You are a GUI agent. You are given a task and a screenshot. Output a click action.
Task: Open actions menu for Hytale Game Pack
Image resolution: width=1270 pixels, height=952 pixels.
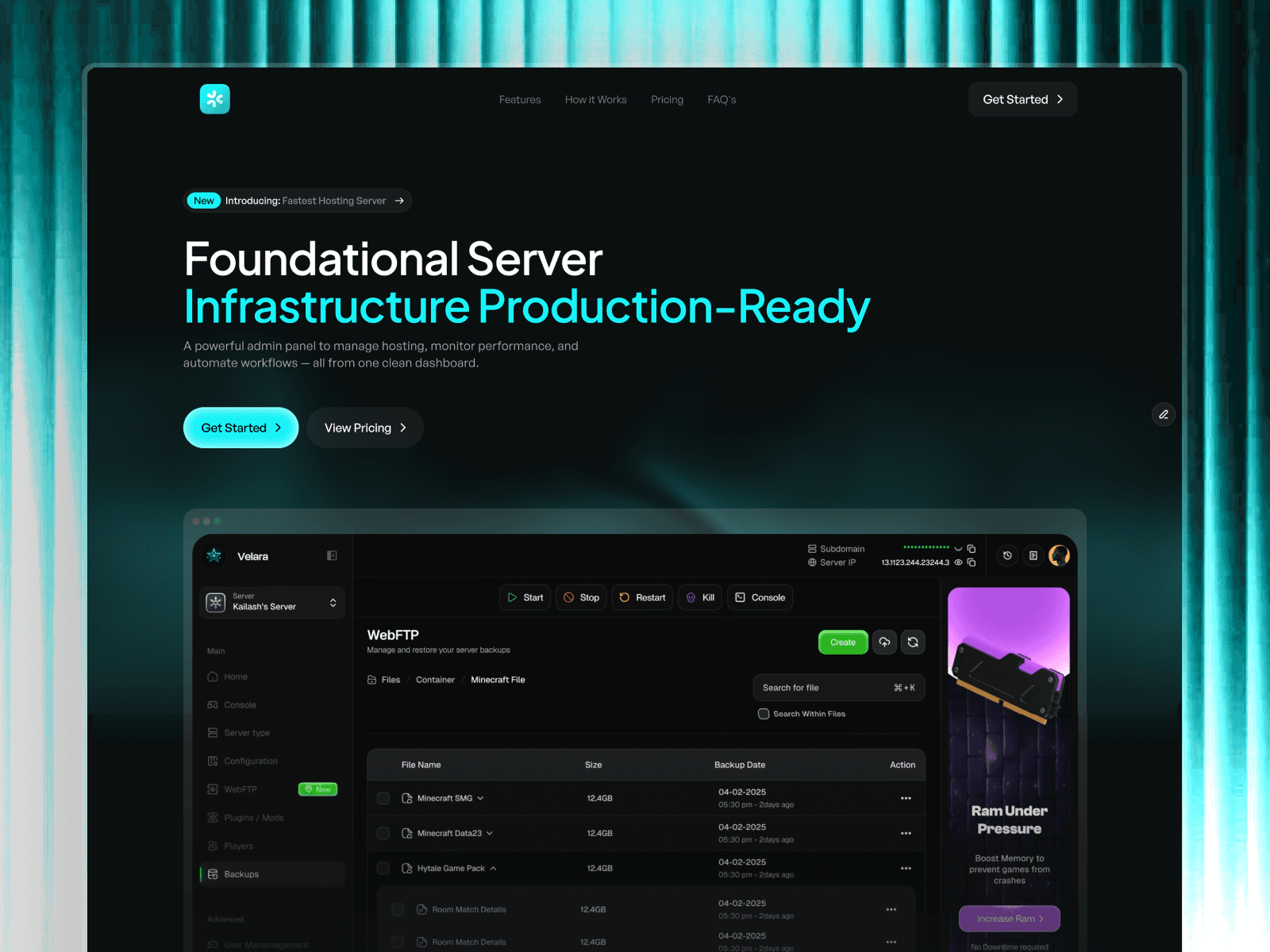[x=906, y=868]
